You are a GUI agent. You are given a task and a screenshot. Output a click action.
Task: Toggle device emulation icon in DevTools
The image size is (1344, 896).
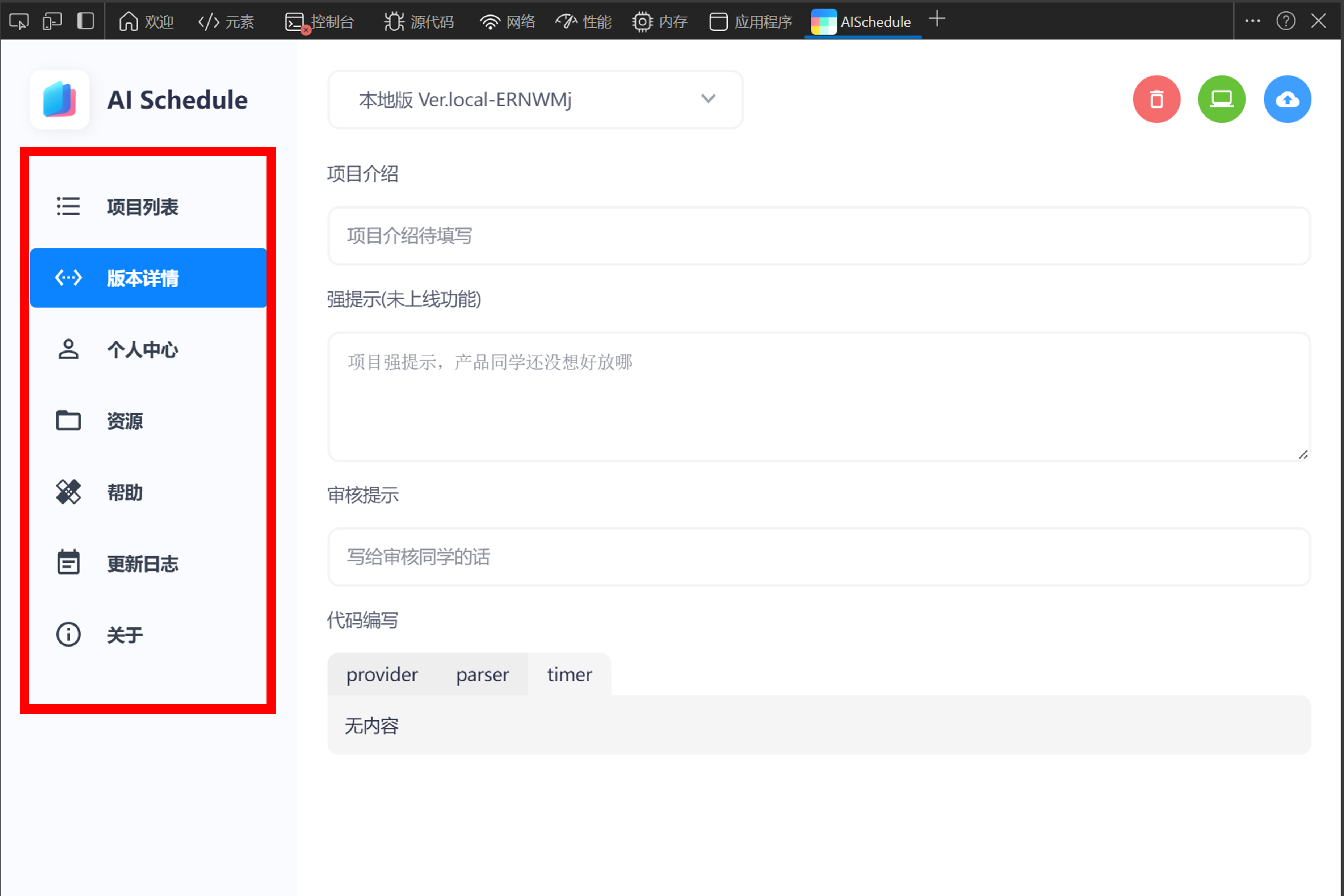pos(52,22)
